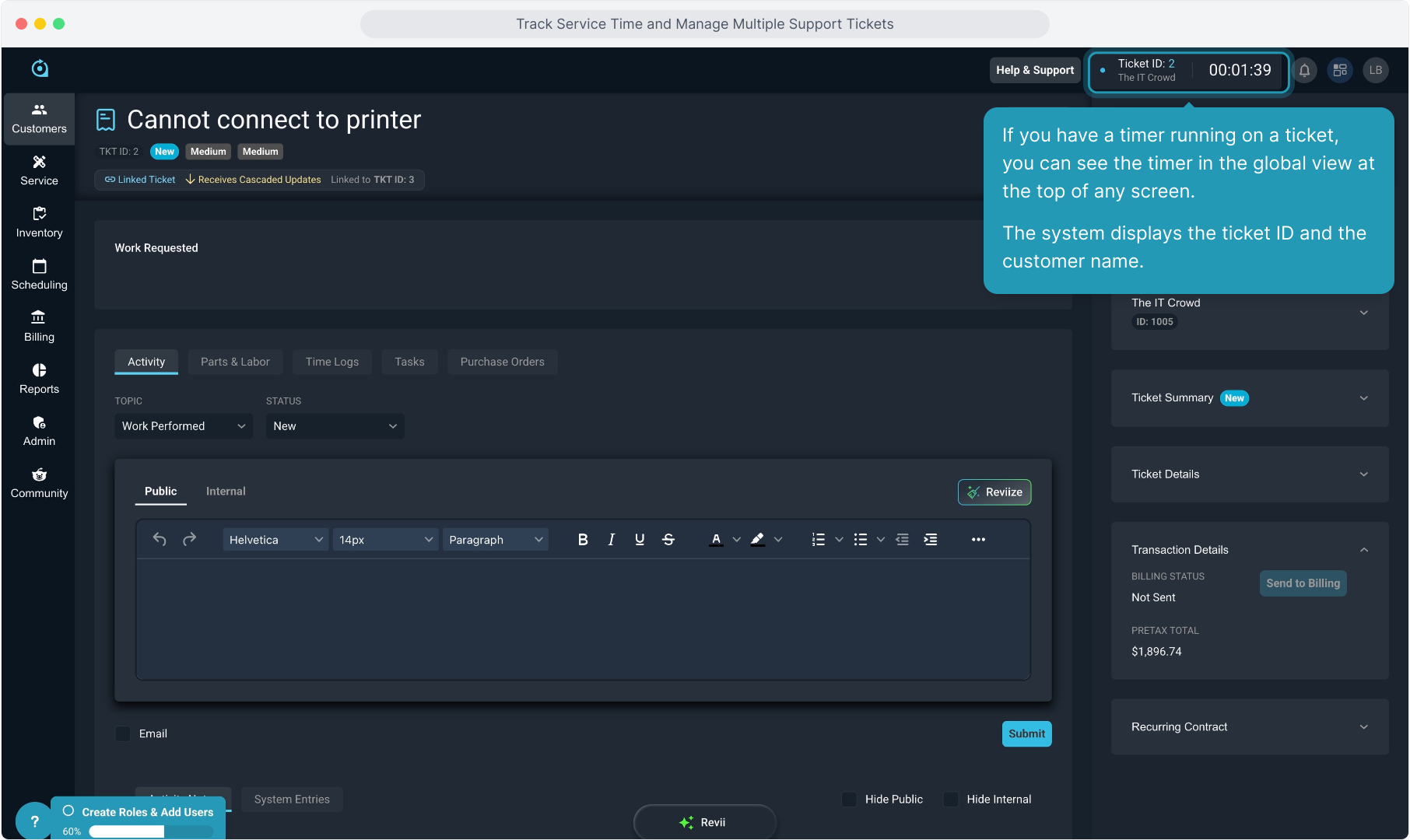Click the Send to Billing button

click(x=1303, y=583)
